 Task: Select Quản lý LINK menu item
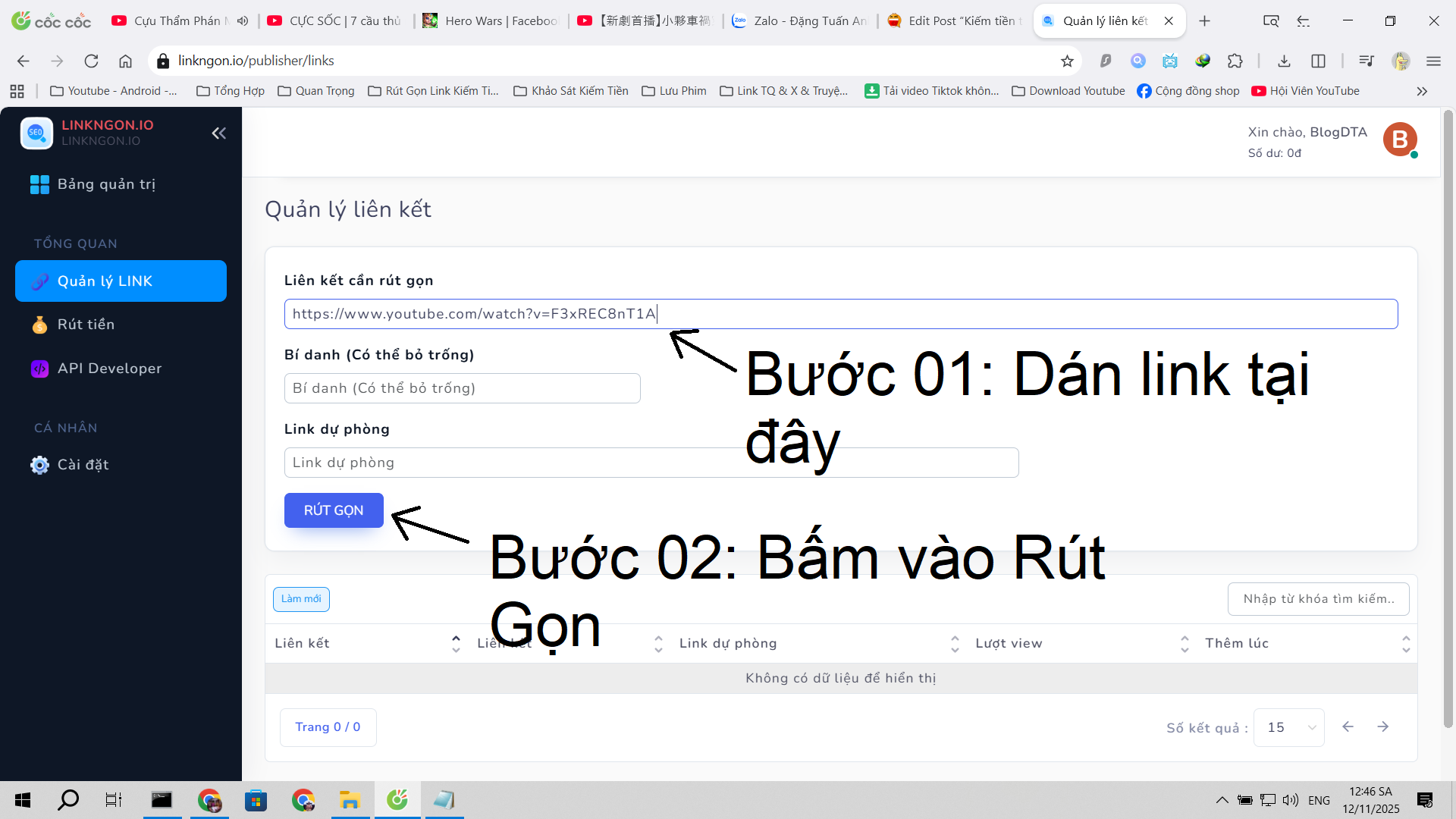click(x=121, y=281)
